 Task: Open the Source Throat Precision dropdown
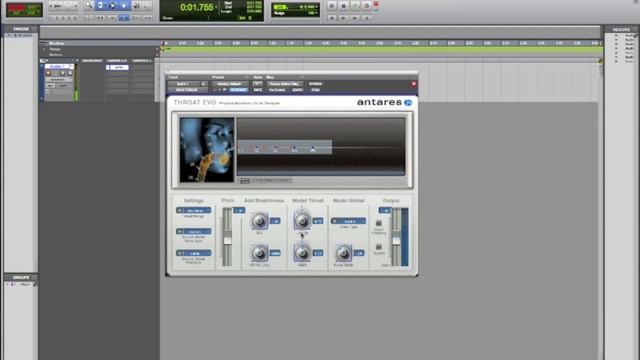coord(193,253)
